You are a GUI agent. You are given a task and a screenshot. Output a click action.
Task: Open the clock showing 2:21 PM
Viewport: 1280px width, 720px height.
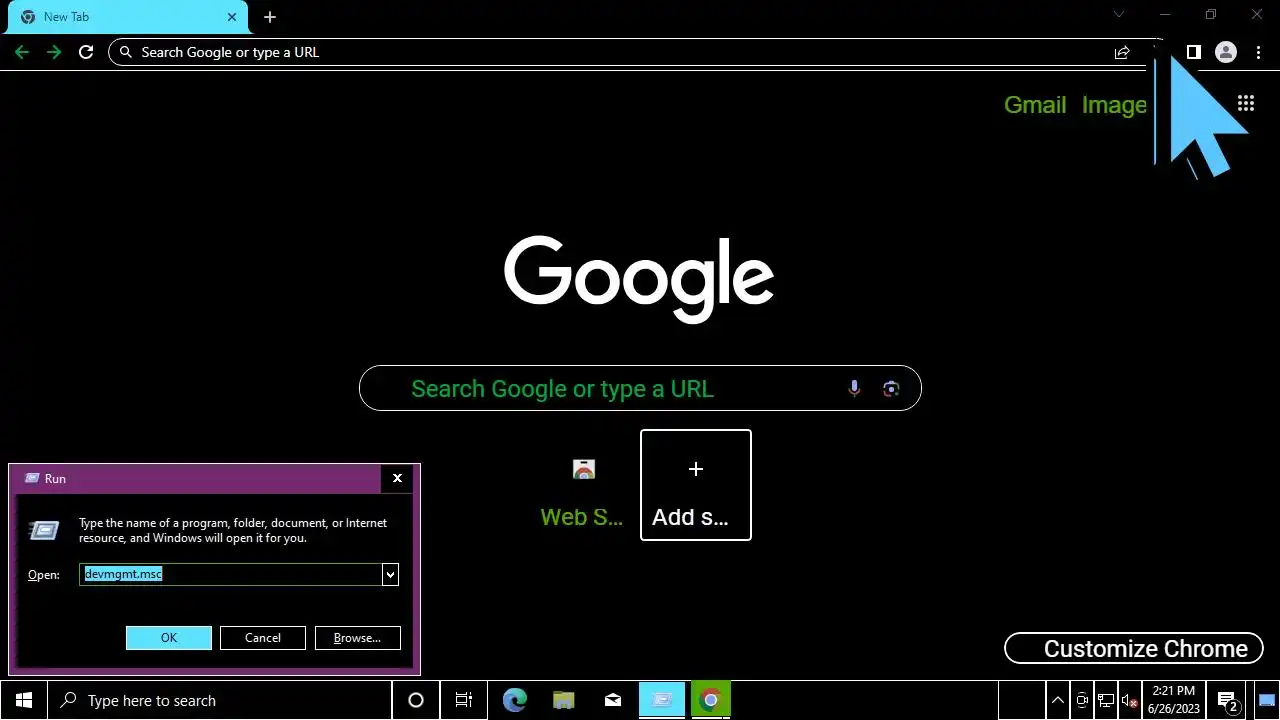(x=1174, y=700)
